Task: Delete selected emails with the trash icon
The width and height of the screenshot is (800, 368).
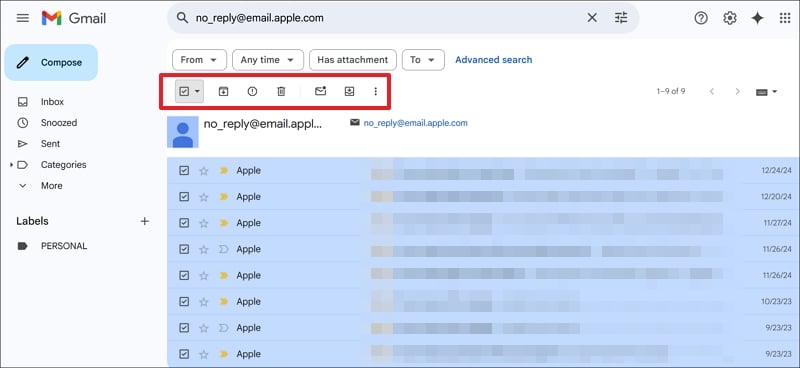Action: click(x=281, y=91)
